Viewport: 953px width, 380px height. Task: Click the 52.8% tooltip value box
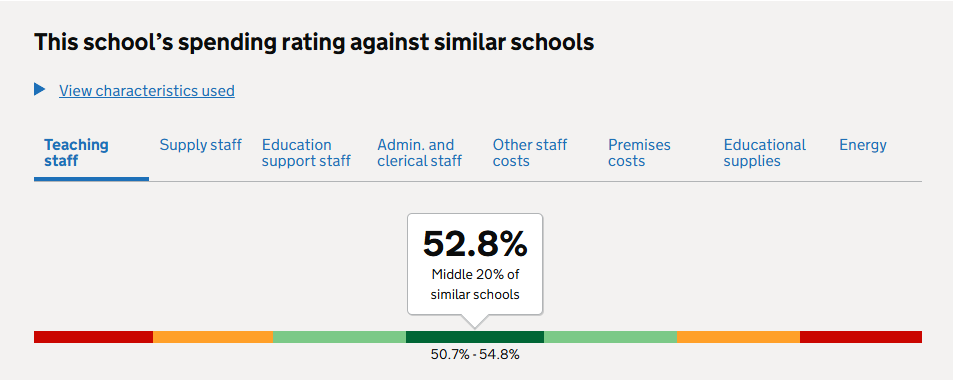tap(475, 264)
